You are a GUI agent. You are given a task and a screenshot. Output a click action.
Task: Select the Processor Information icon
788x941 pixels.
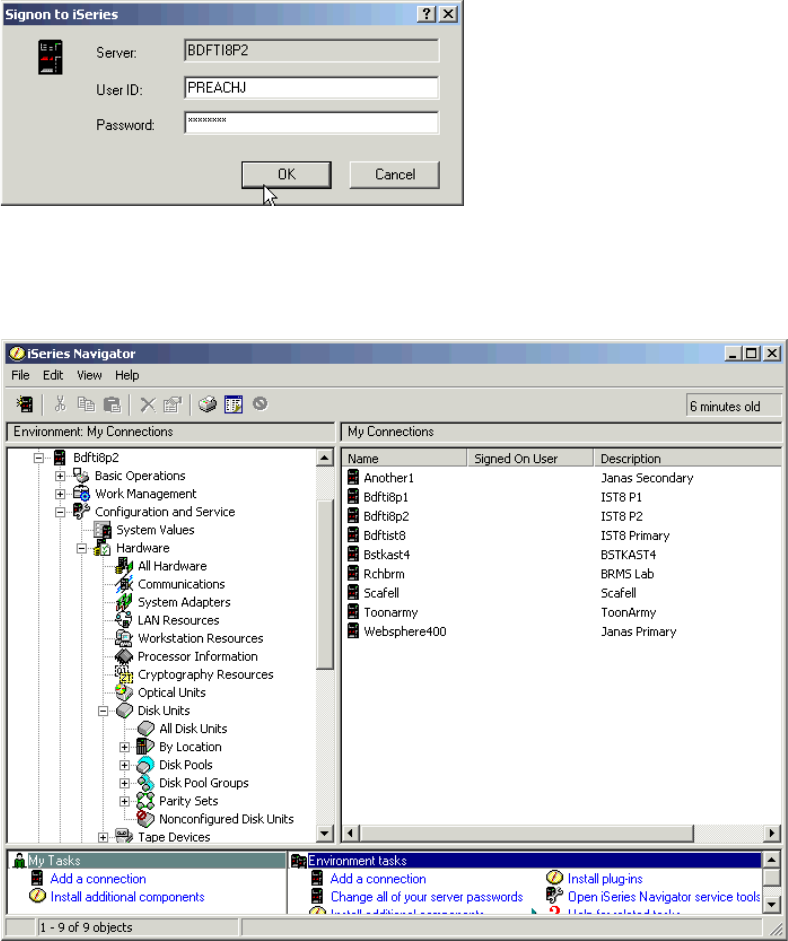[124, 656]
